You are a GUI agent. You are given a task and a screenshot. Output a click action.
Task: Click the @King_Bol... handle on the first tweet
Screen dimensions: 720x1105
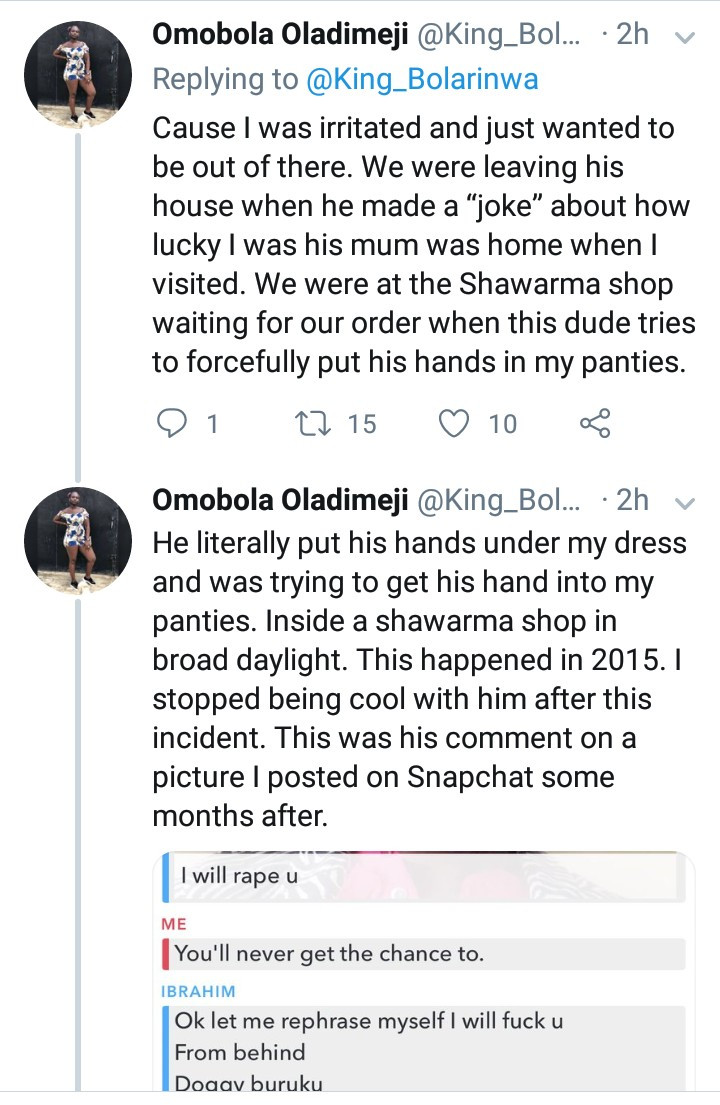497,36
